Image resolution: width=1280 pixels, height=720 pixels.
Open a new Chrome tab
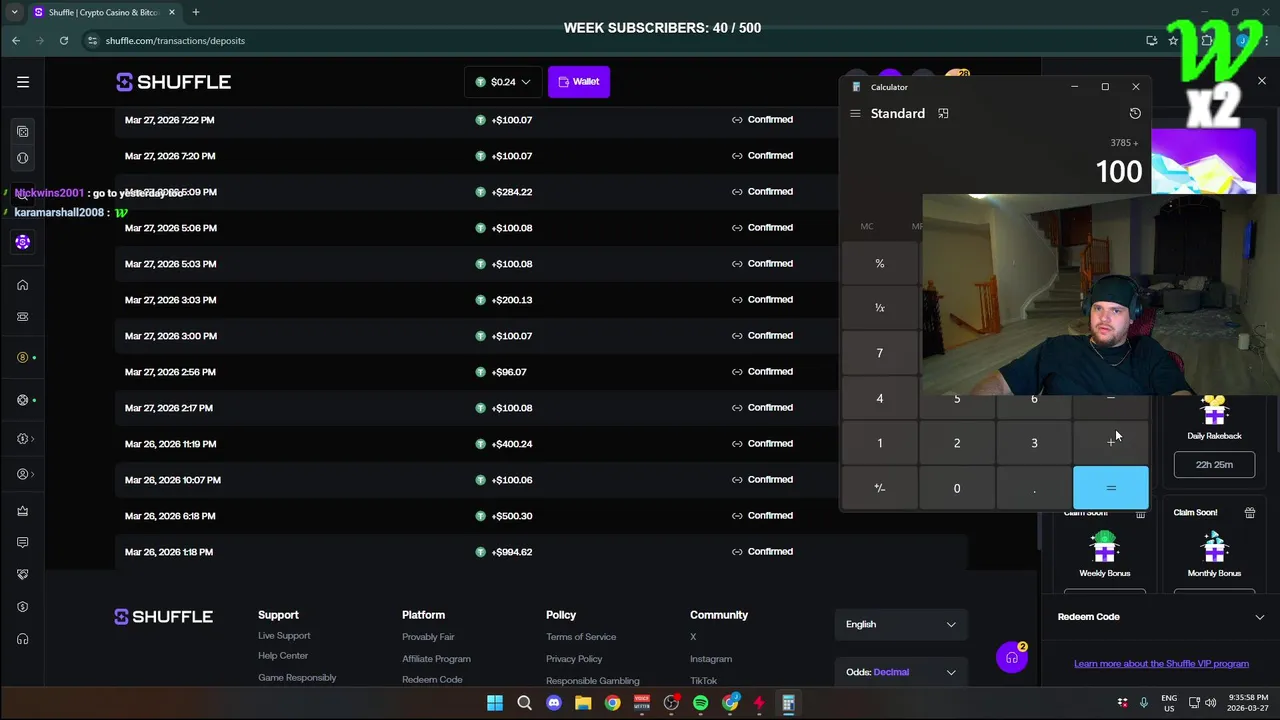coord(196,12)
